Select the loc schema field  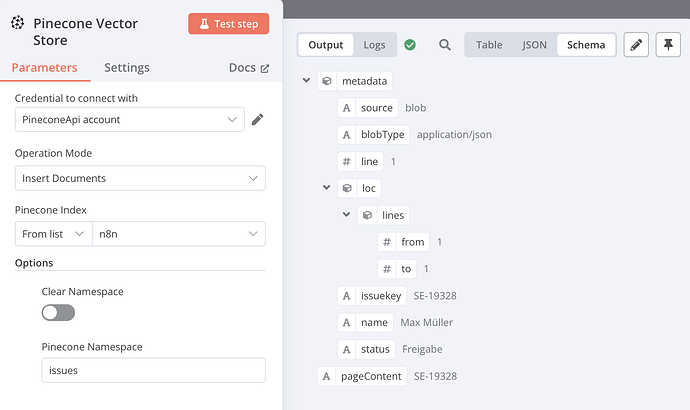[x=360, y=188]
